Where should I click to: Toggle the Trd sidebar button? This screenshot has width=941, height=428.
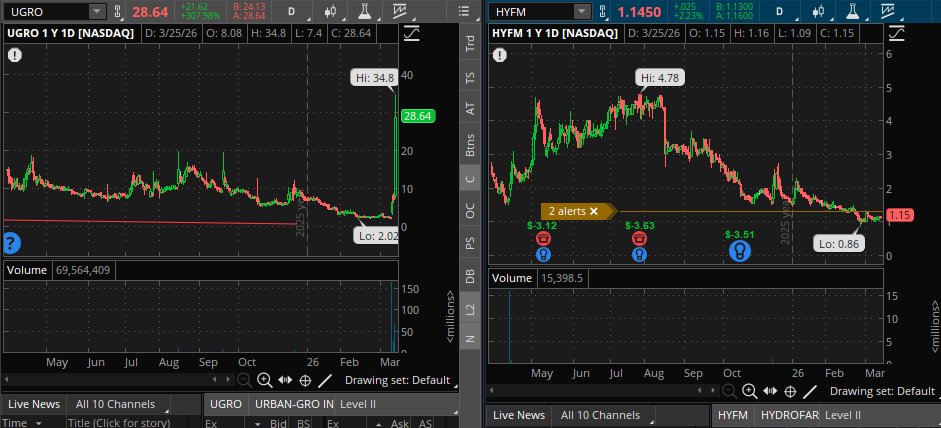click(470, 43)
